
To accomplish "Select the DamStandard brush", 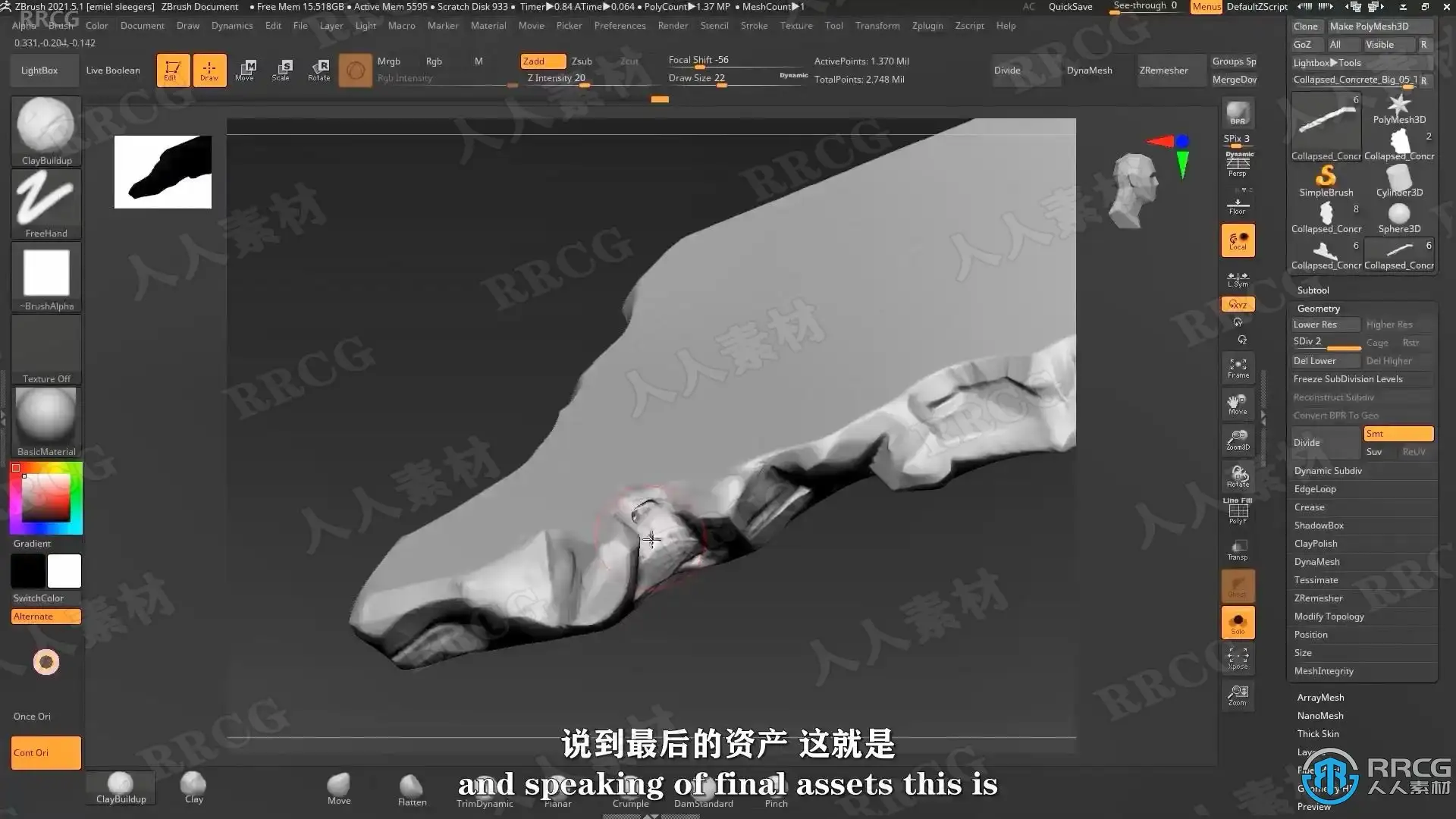I will point(703,792).
